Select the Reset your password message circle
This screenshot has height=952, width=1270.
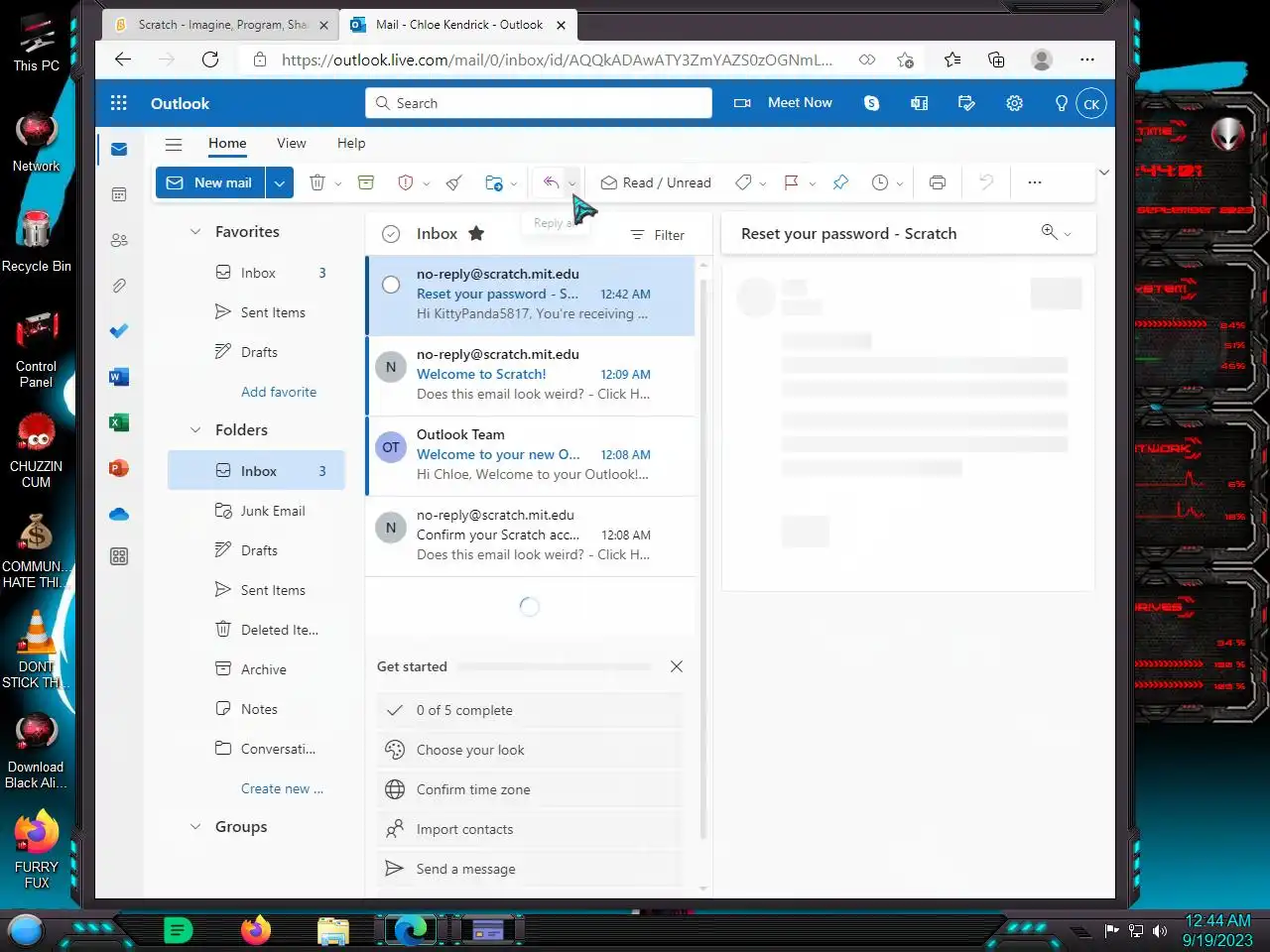(x=391, y=285)
